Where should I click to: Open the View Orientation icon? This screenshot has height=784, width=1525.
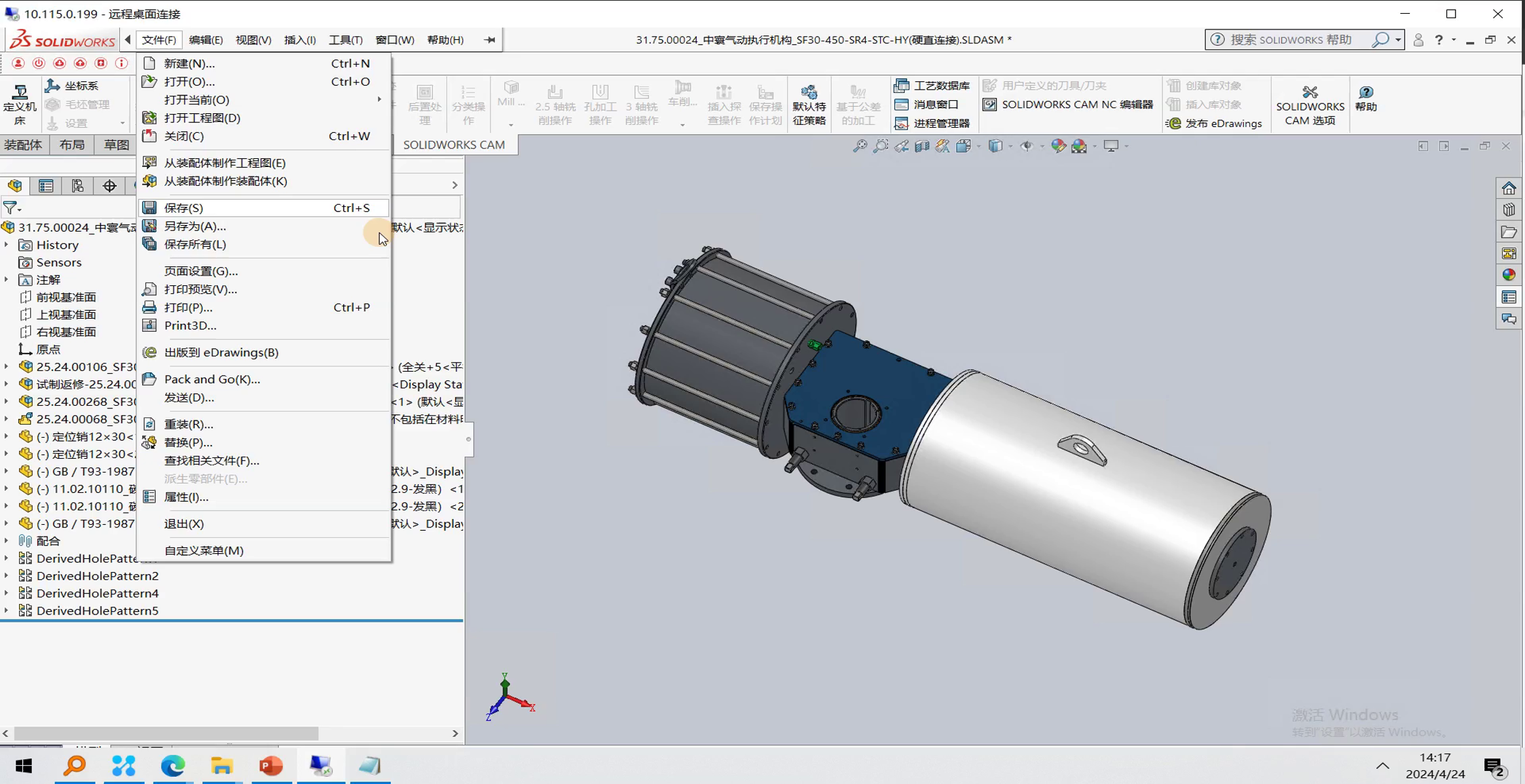click(963, 146)
